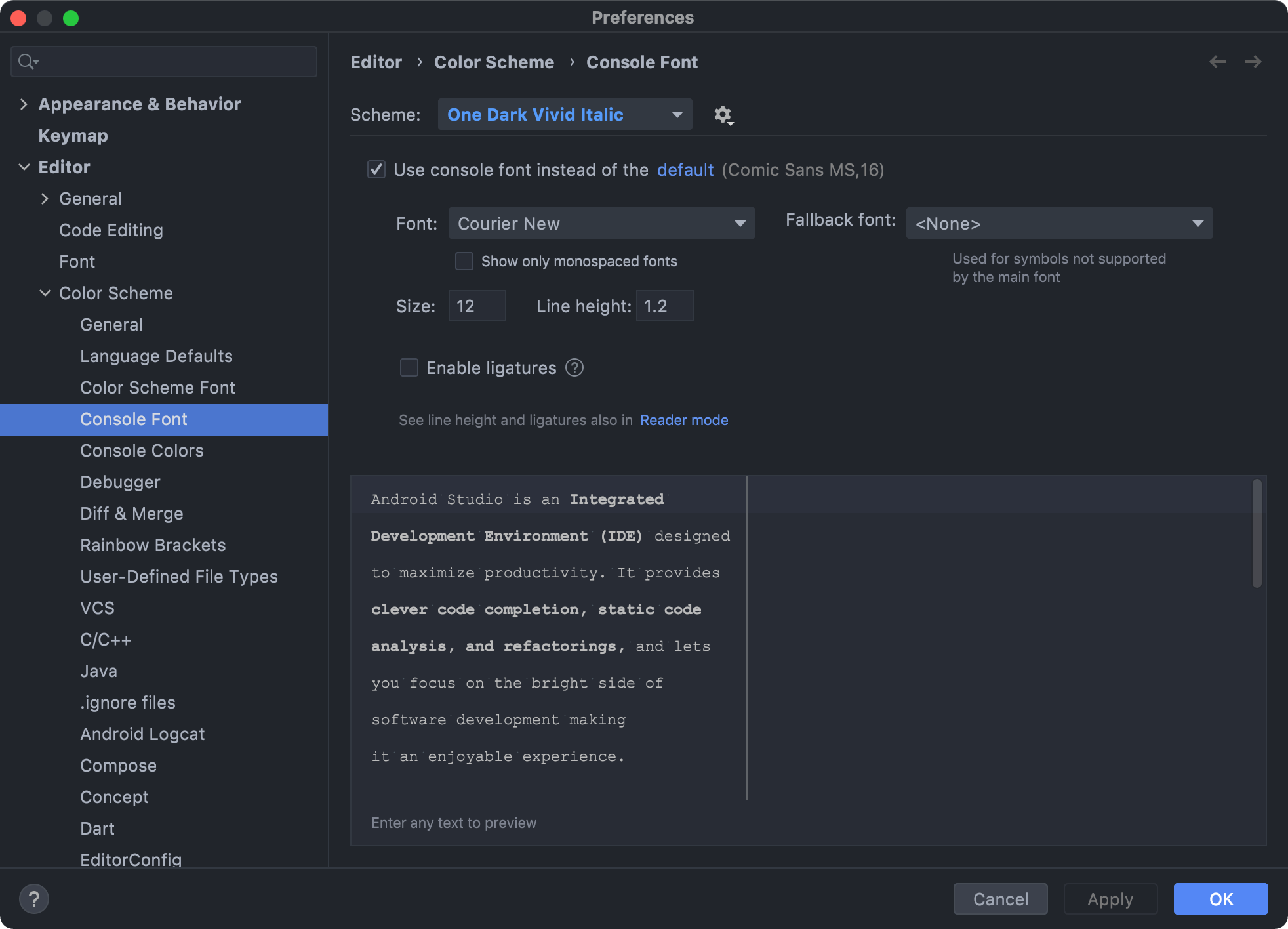Tick the Enable ligatures checkbox
1288x929 pixels.
click(409, 368)
